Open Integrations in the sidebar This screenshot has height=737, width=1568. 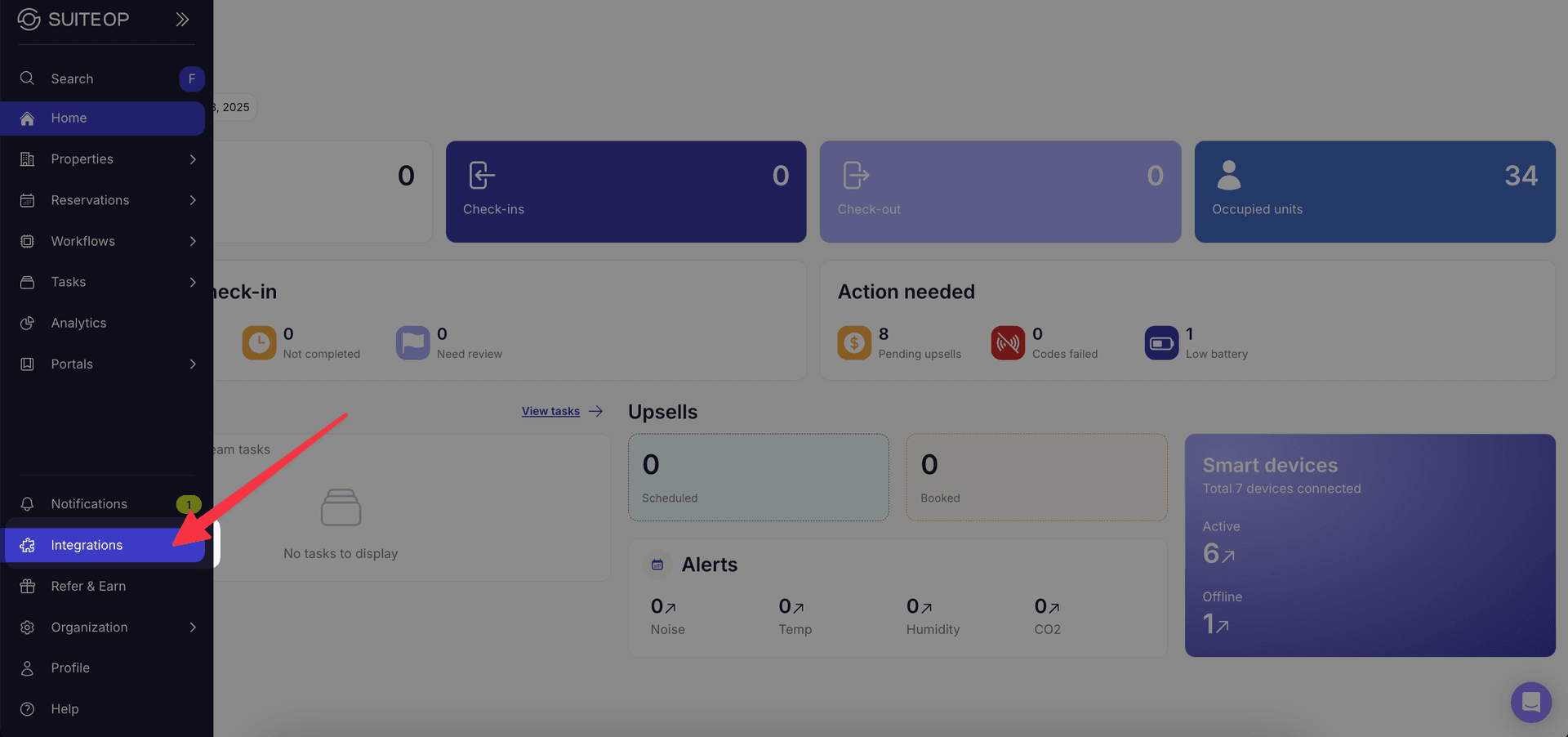[x=87, y=545]
